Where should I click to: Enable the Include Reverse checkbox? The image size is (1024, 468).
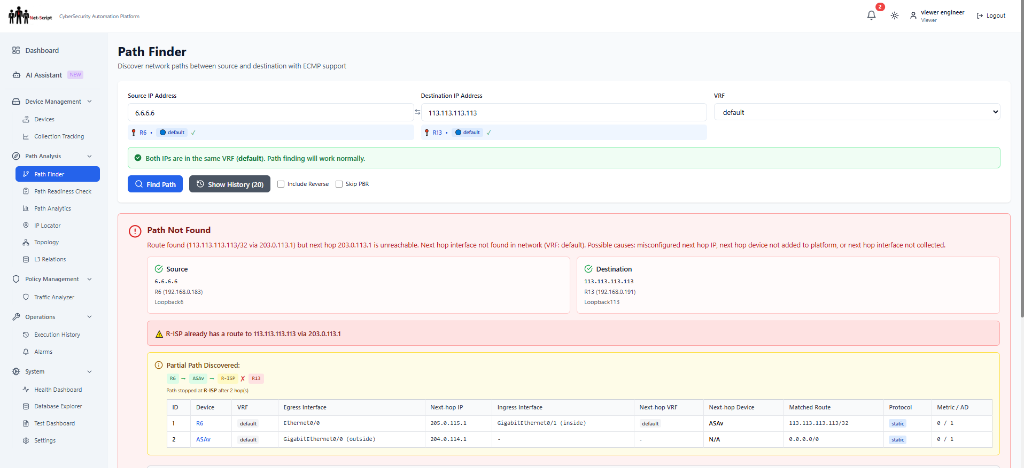point(281,184)
